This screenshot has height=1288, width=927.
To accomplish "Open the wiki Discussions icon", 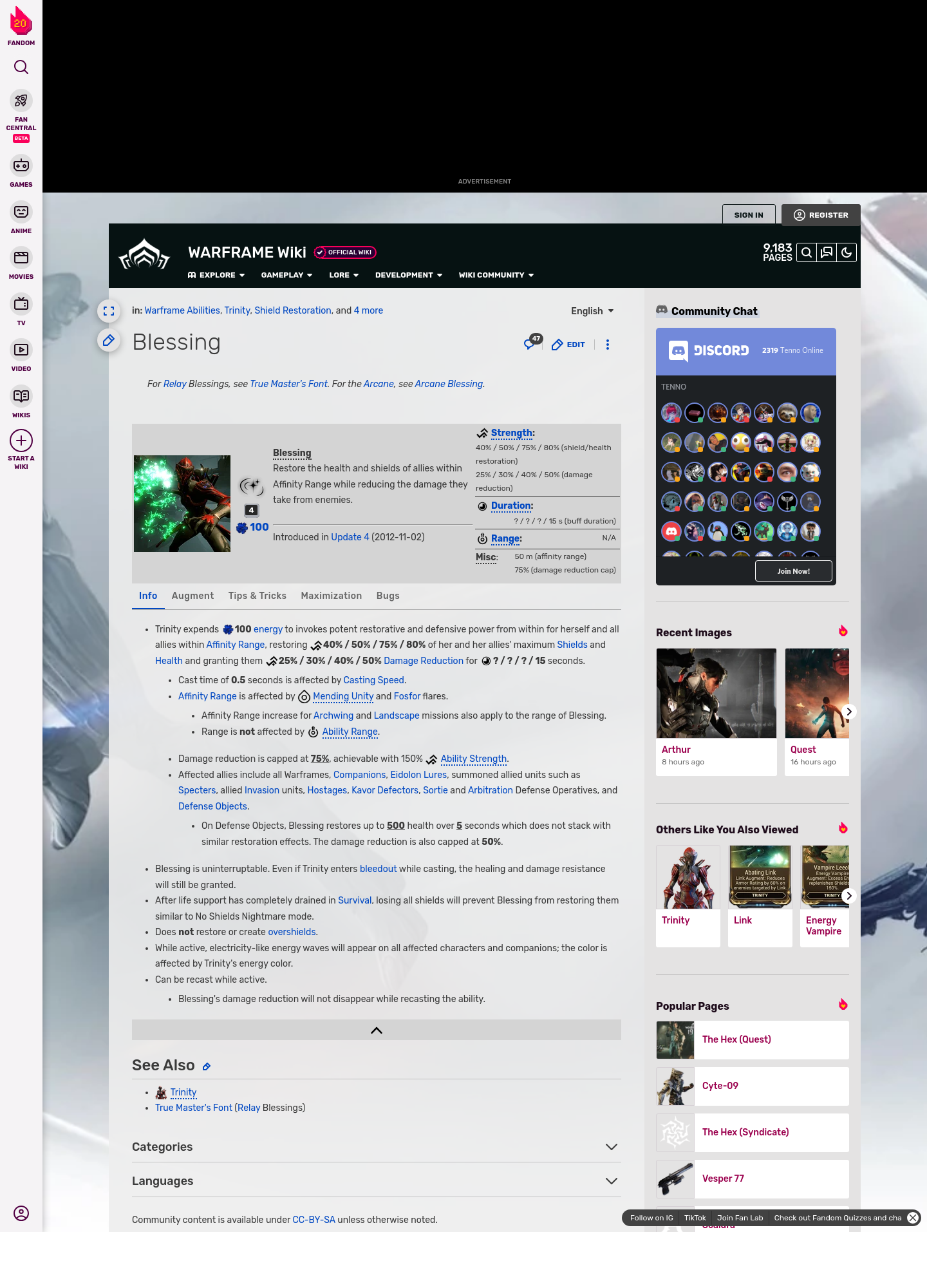I will click(x=827, y=253).
